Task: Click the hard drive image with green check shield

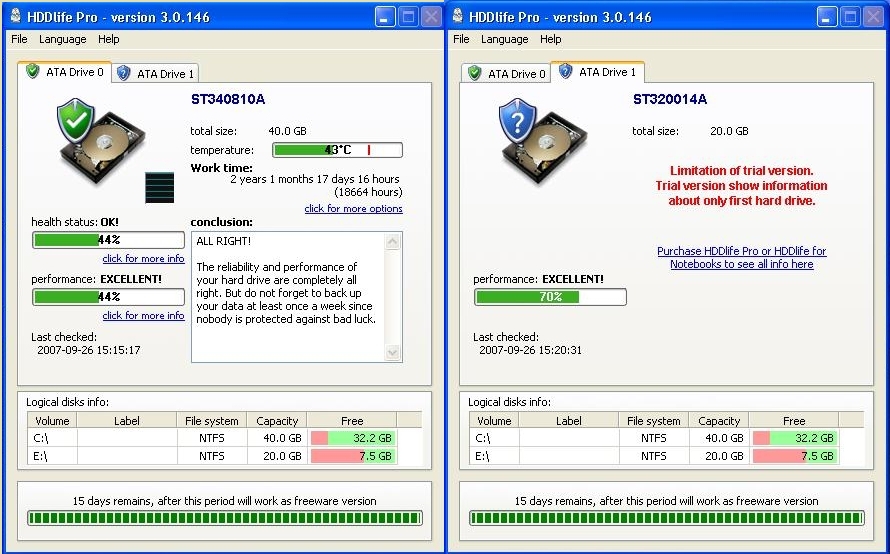Action: [101, 141]
